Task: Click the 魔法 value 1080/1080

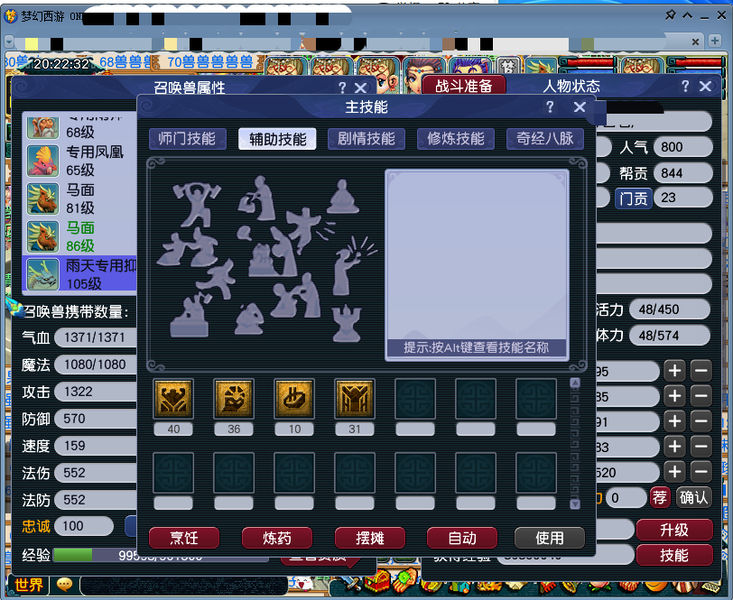Action: click(x=96, y=364)
